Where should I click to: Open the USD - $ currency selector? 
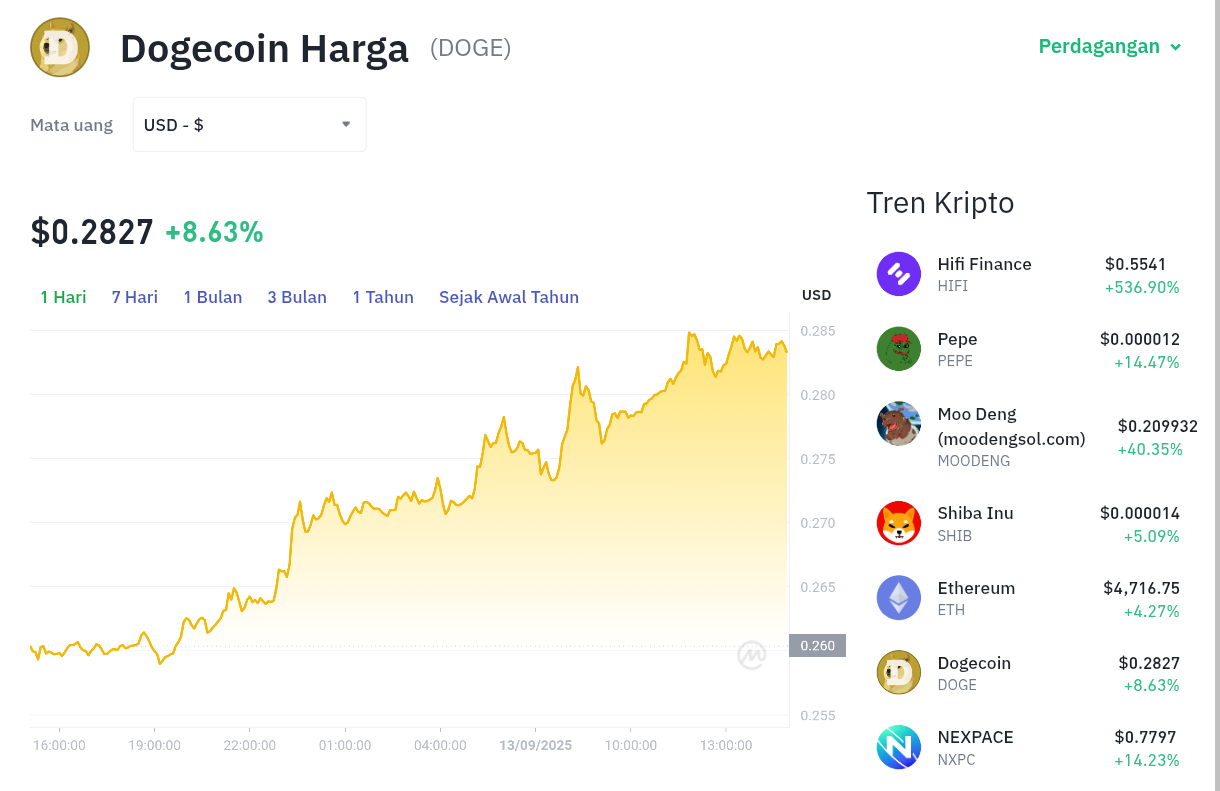pyautogui.click(x=250, y=125)
